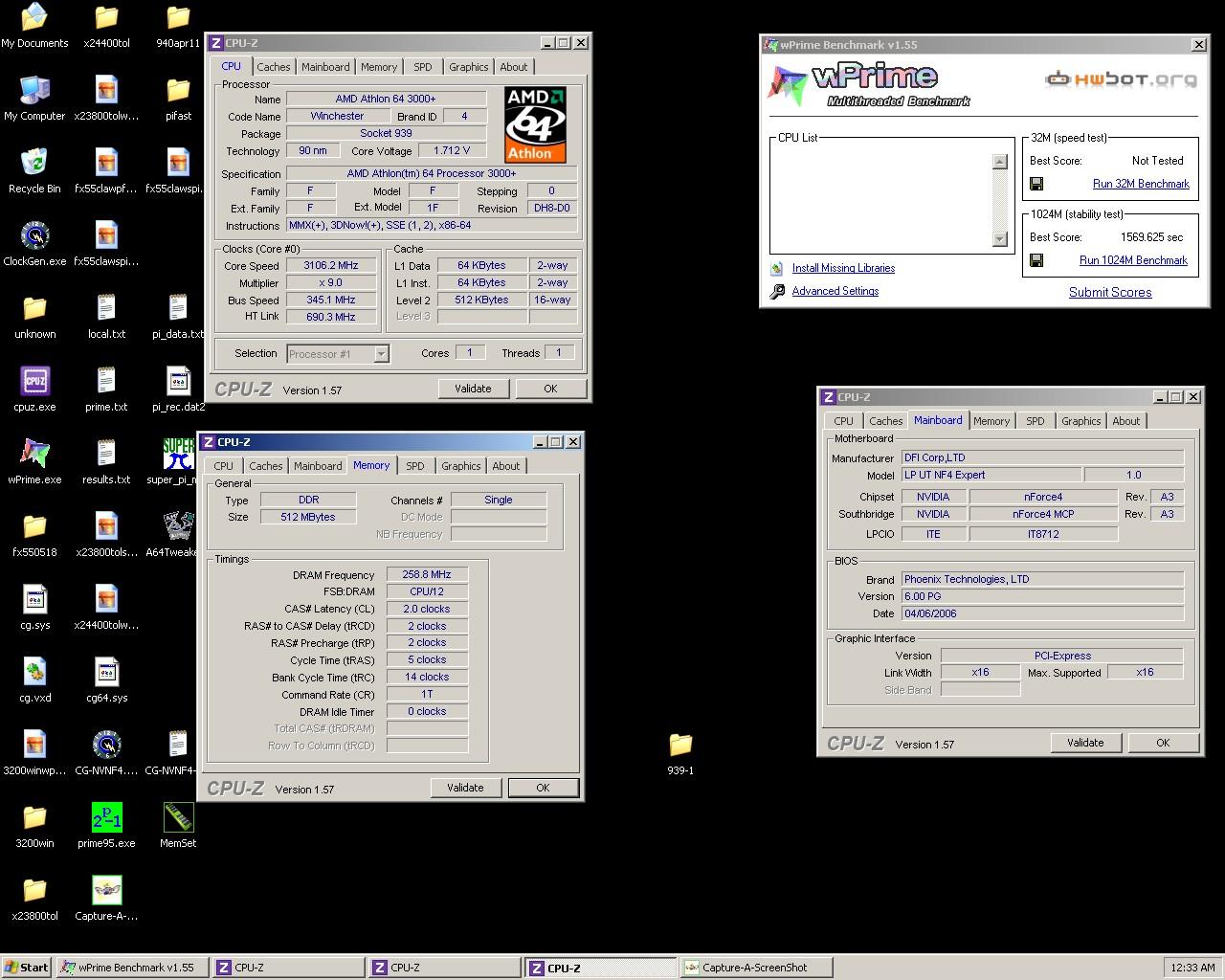Viewport: 1225px width, 980px height.
Task: Open cg64.sys file icon
Action: (106, 672)
